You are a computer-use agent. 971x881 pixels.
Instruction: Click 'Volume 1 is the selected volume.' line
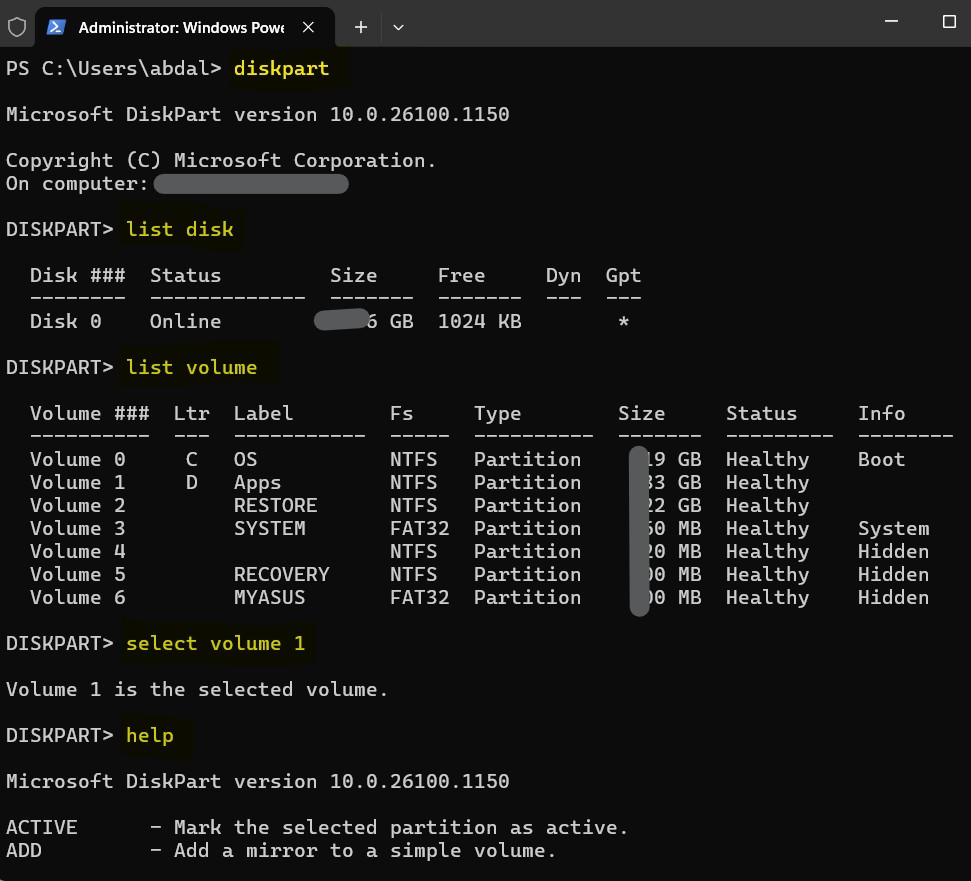pyautogui.click(x=197, y=689)
